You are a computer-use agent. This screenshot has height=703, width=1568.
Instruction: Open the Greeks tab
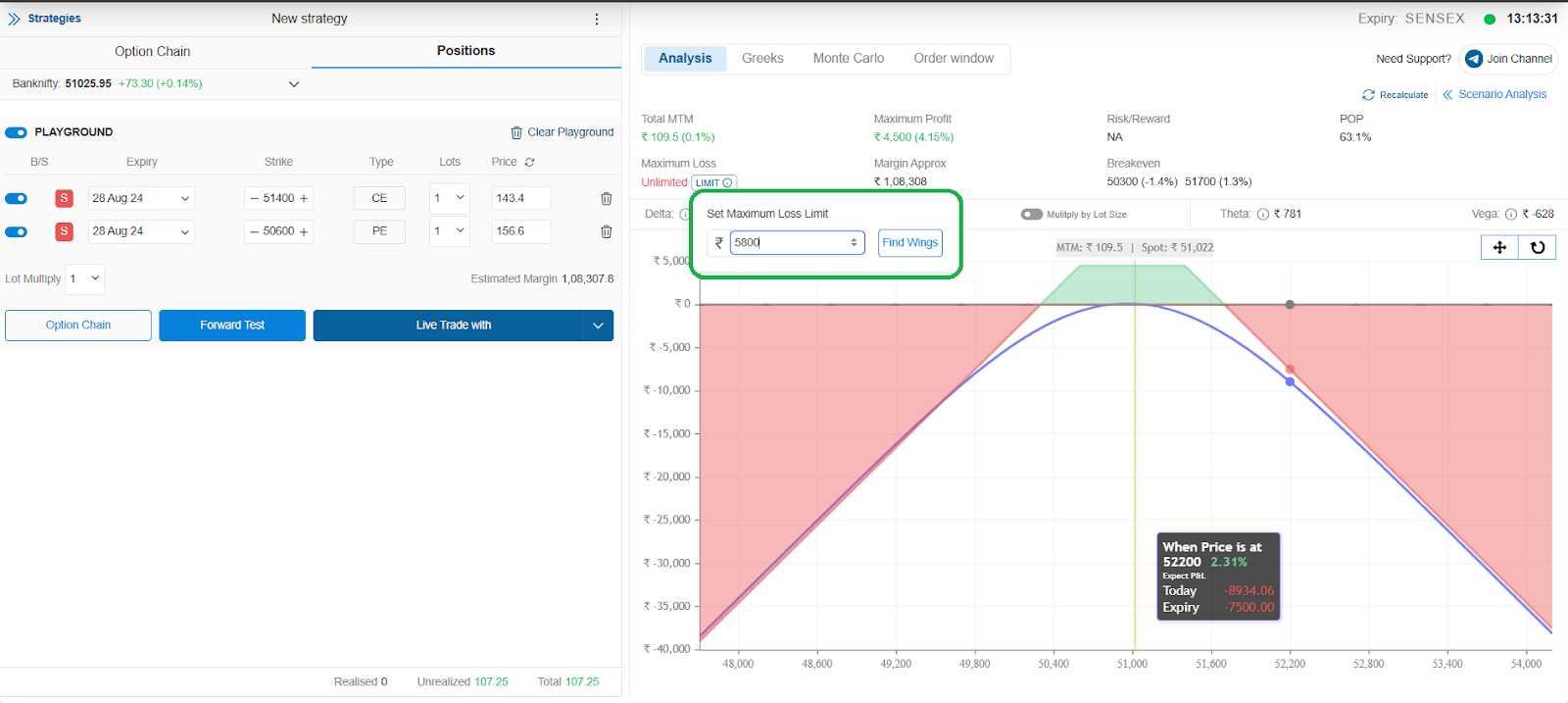[762, 59]
